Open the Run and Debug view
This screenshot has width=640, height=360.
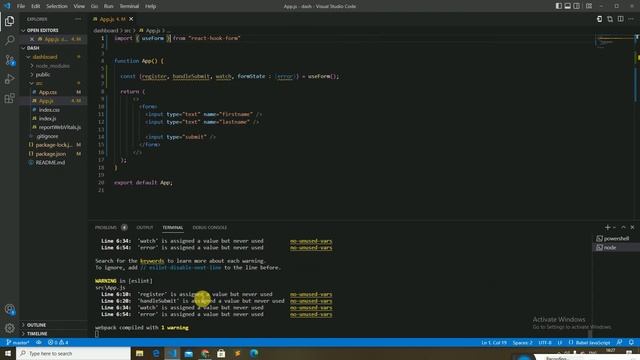pos(9,79)
